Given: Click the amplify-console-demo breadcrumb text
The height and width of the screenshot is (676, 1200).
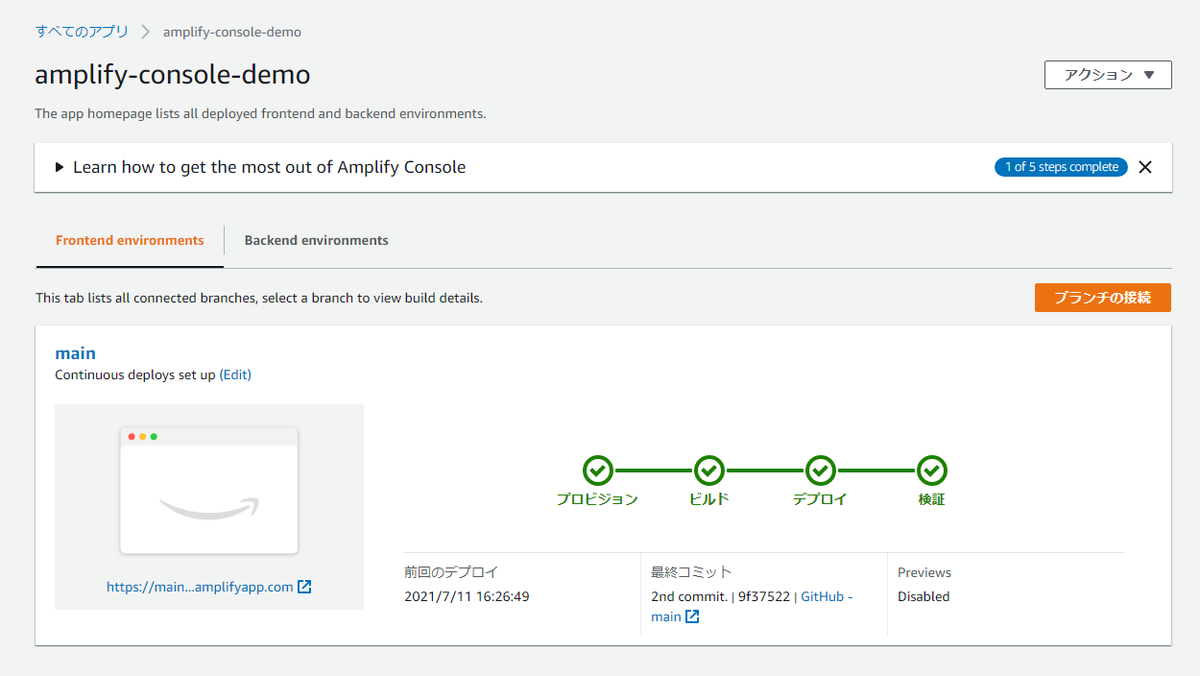Looking at the screenshot, I should (232, 32).
